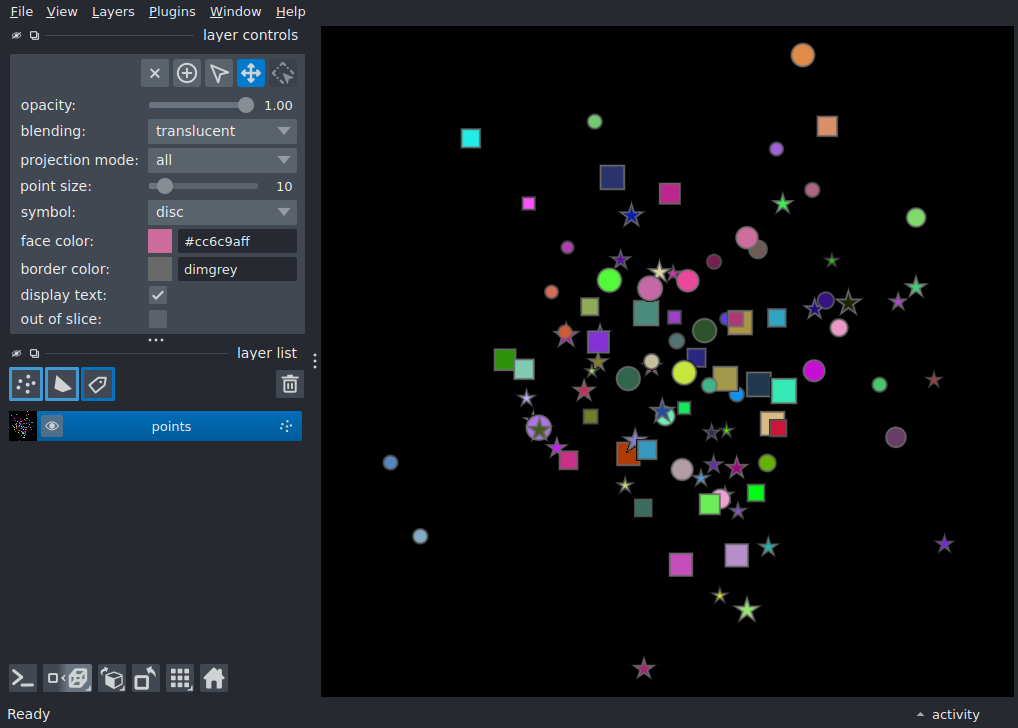This screenshot has height=728, width=1018.
Task: Open the Window menu
Action: [235, 12]
